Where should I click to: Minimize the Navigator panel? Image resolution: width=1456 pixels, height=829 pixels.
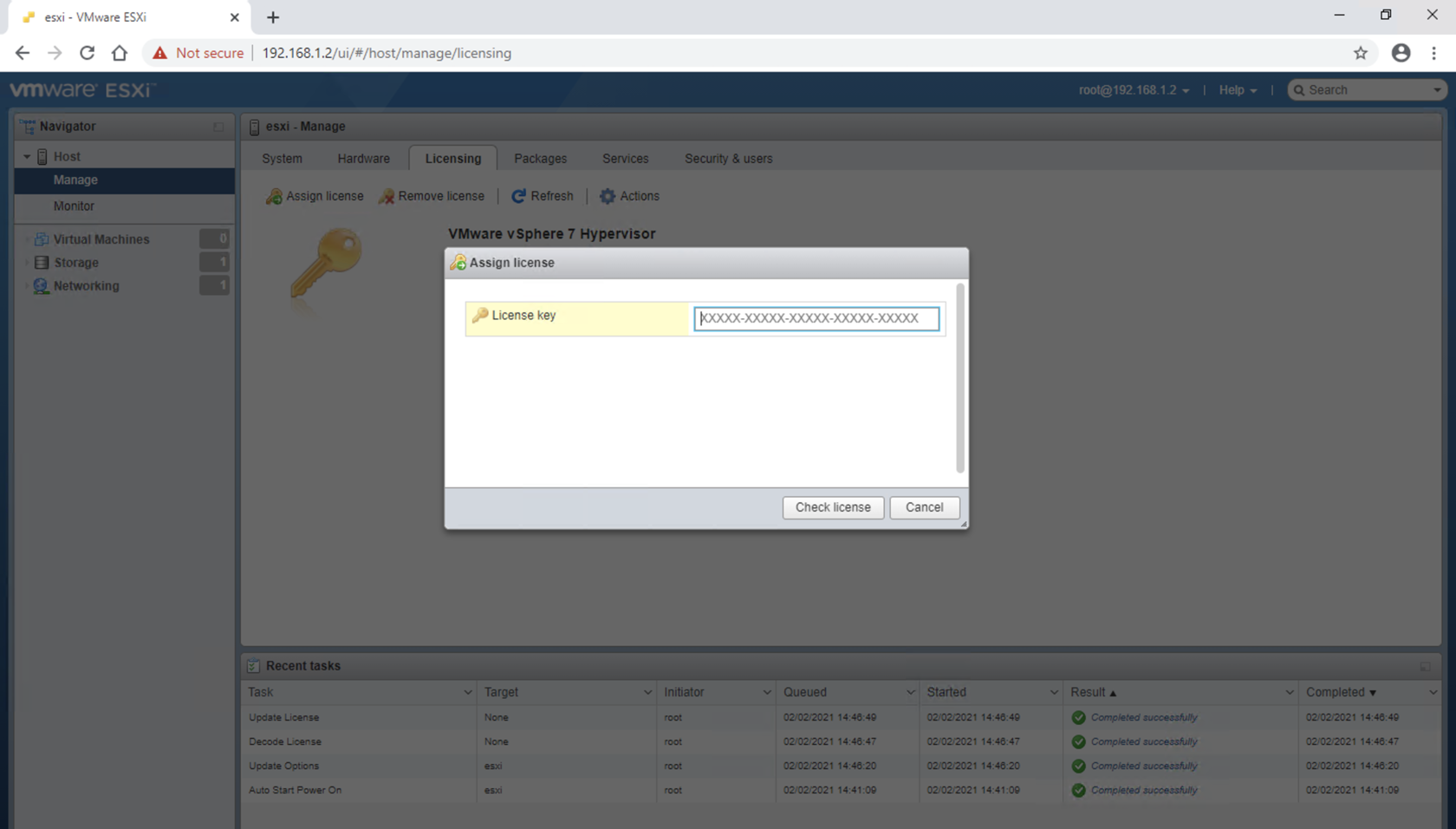pyautogui.click(x=218, y=127)
